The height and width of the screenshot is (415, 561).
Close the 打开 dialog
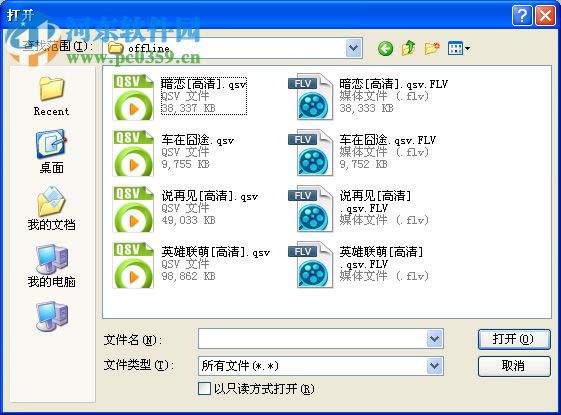tap(545, 16)
